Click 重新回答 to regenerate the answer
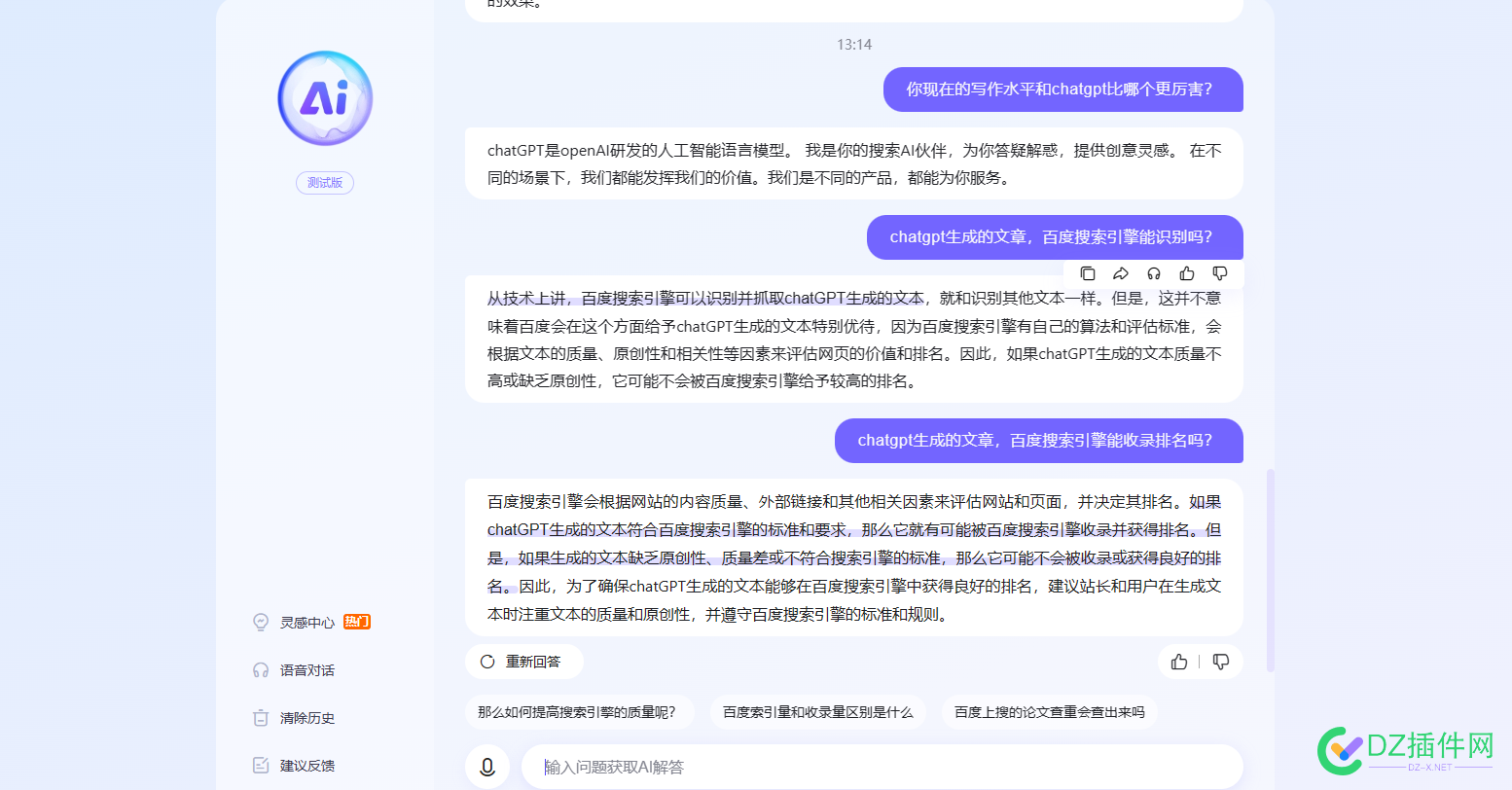Image resolution: width=1512 pixels, height=790 pixels. [x=524, y=662]
